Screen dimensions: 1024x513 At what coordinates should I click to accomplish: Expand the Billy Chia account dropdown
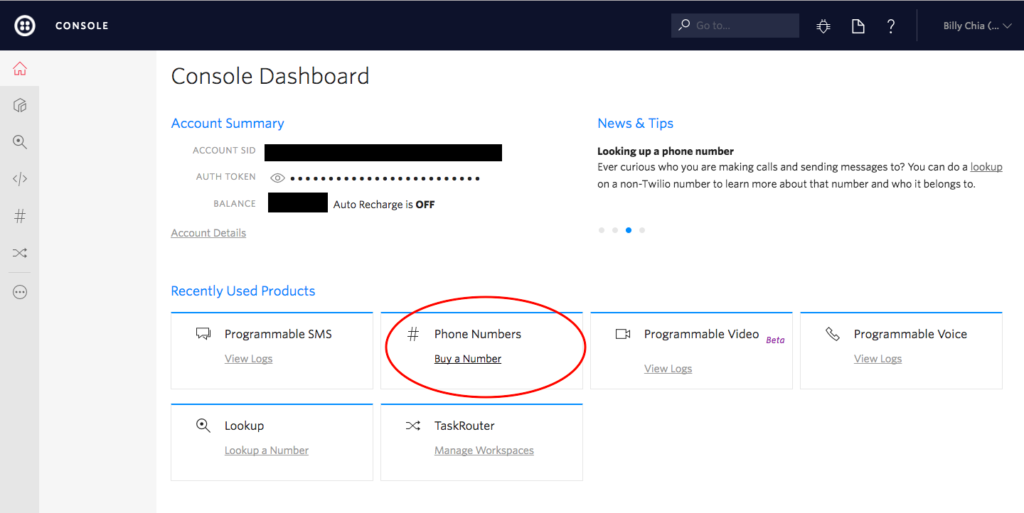977,26
